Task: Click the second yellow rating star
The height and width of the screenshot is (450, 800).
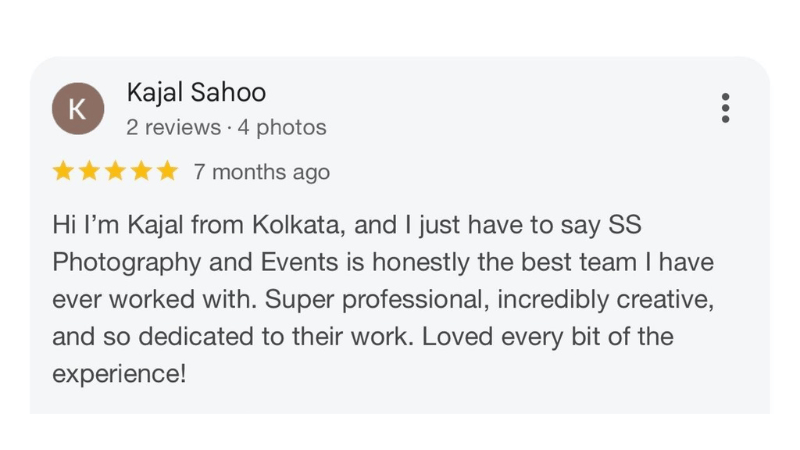Action: (x=89, y=172)
